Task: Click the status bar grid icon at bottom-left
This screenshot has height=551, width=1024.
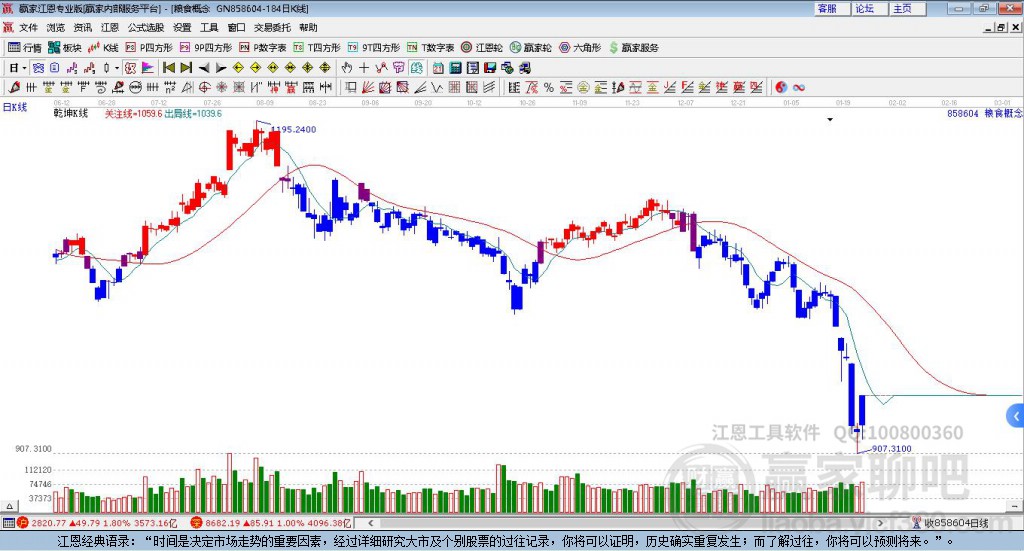Action: click(8, 523)
